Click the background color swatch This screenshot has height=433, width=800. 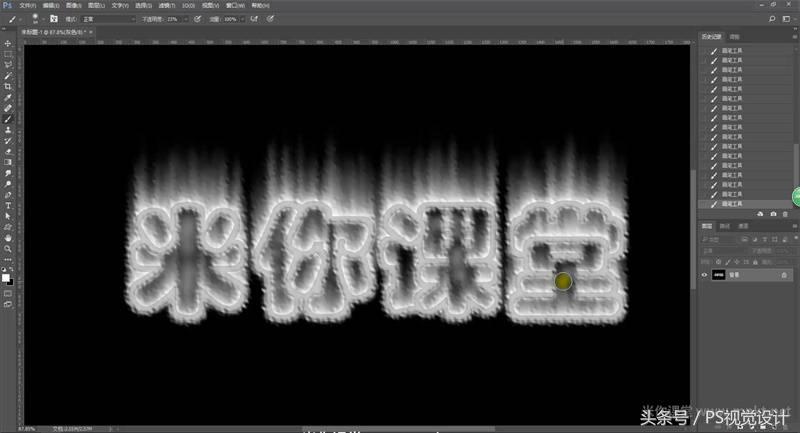tap(10, 282)
